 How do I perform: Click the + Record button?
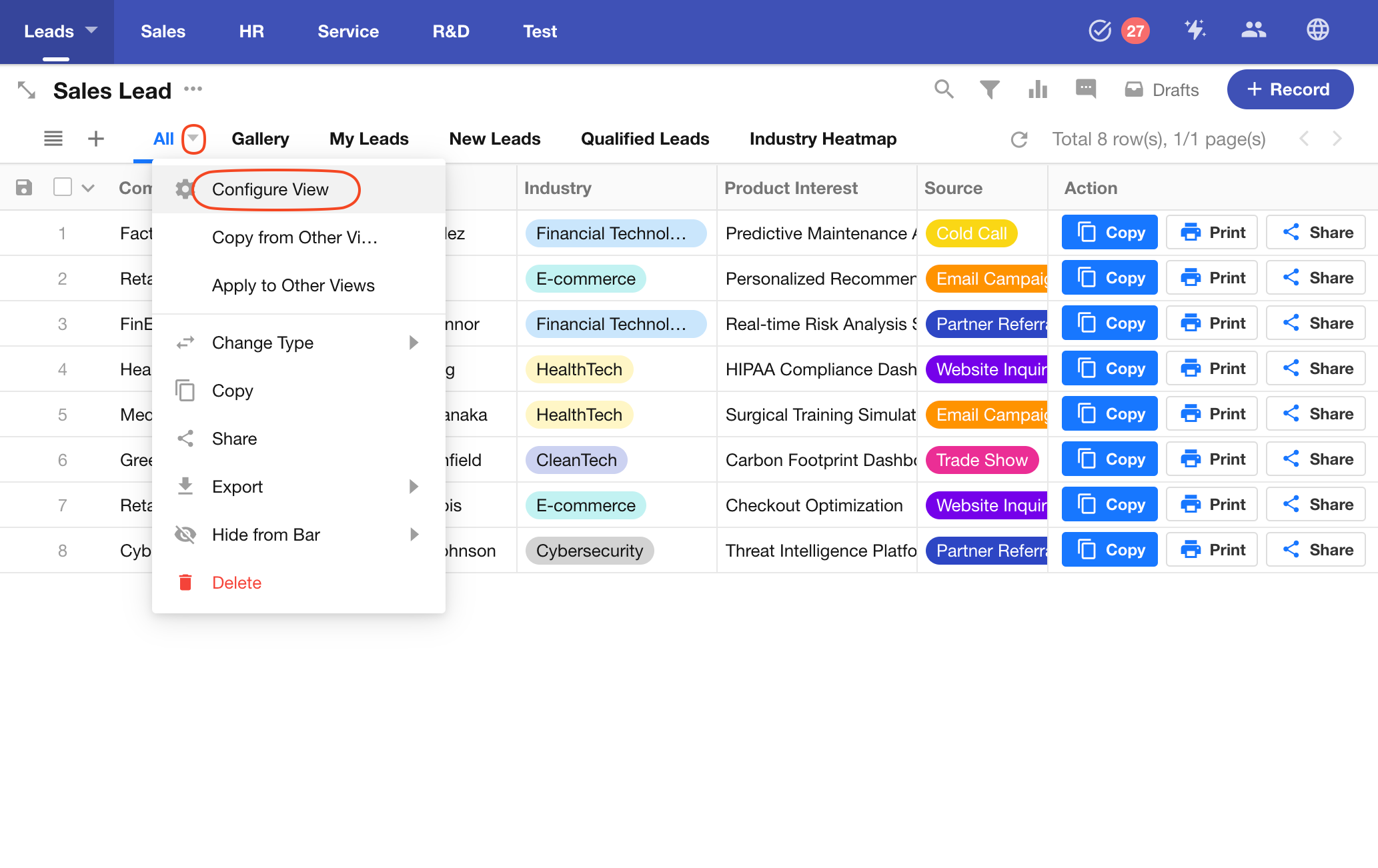(1289, 89)
